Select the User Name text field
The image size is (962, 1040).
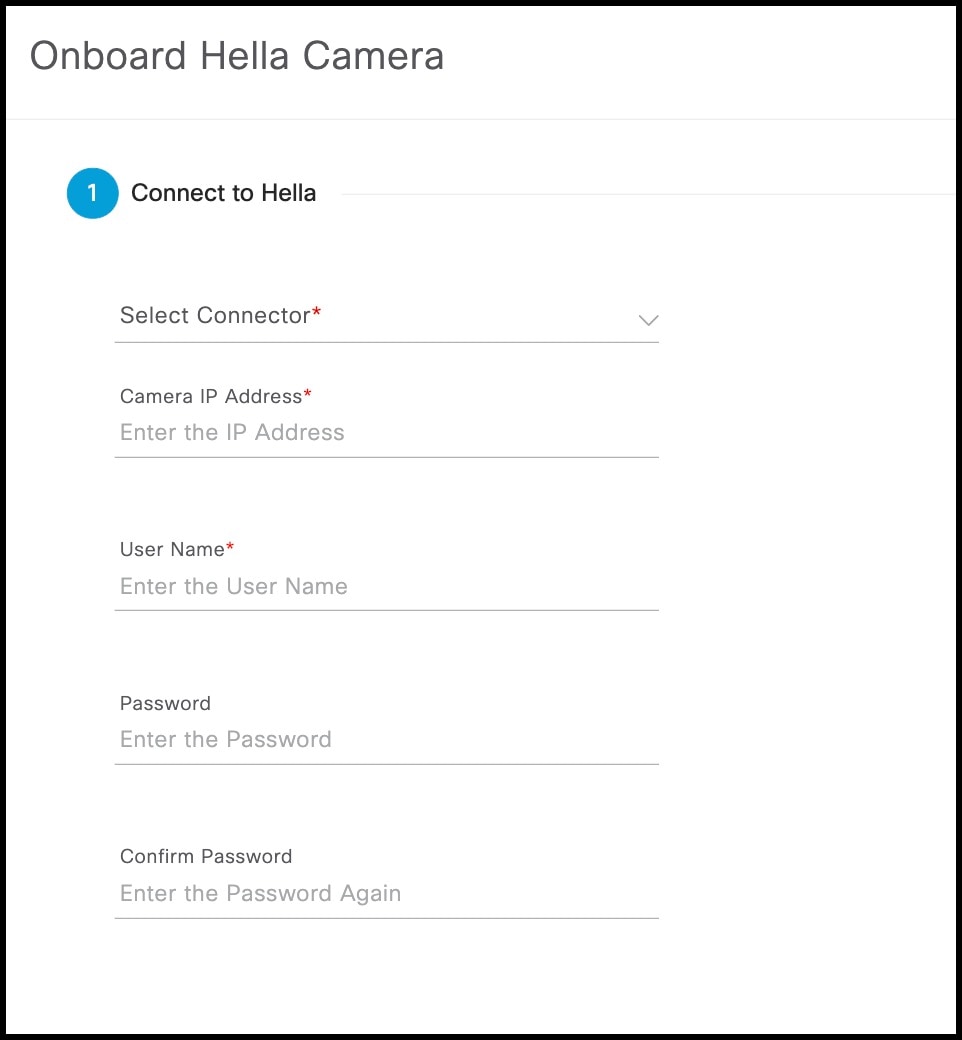click(x=388, y=586)
